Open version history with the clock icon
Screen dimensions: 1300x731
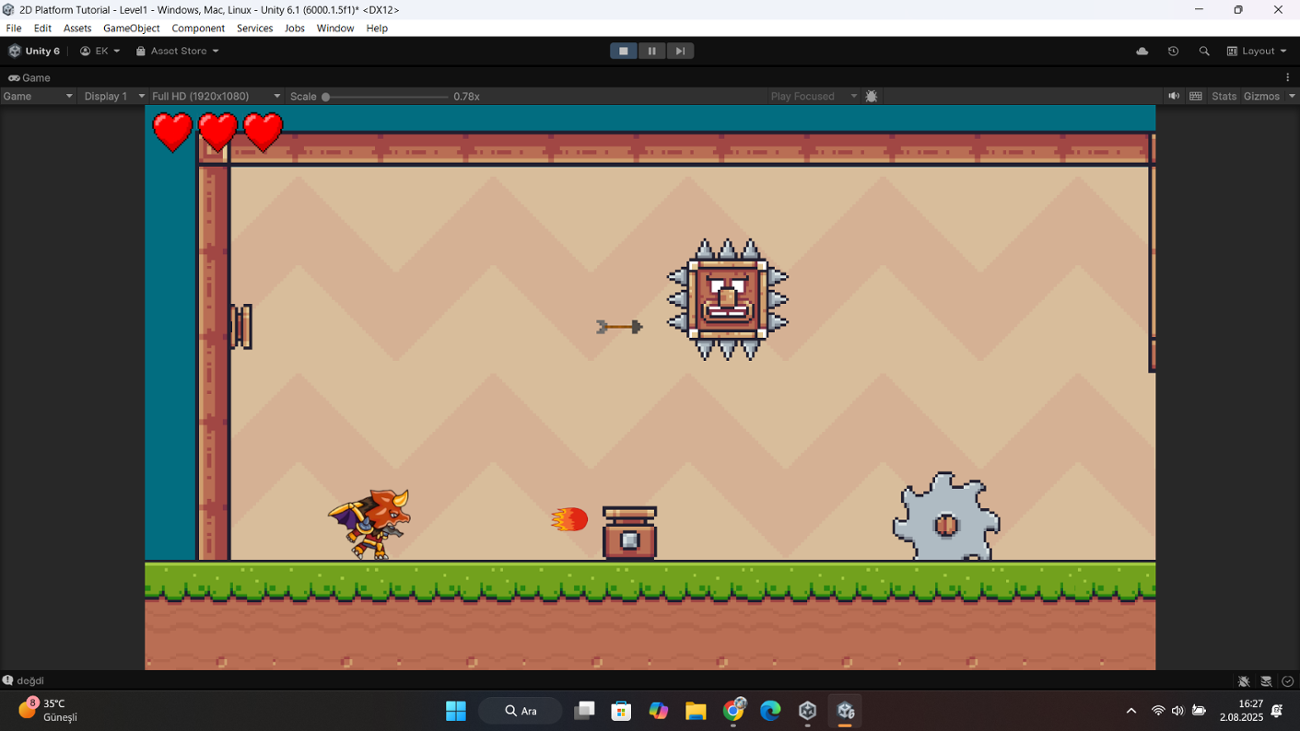click(x=1172, y=50)
